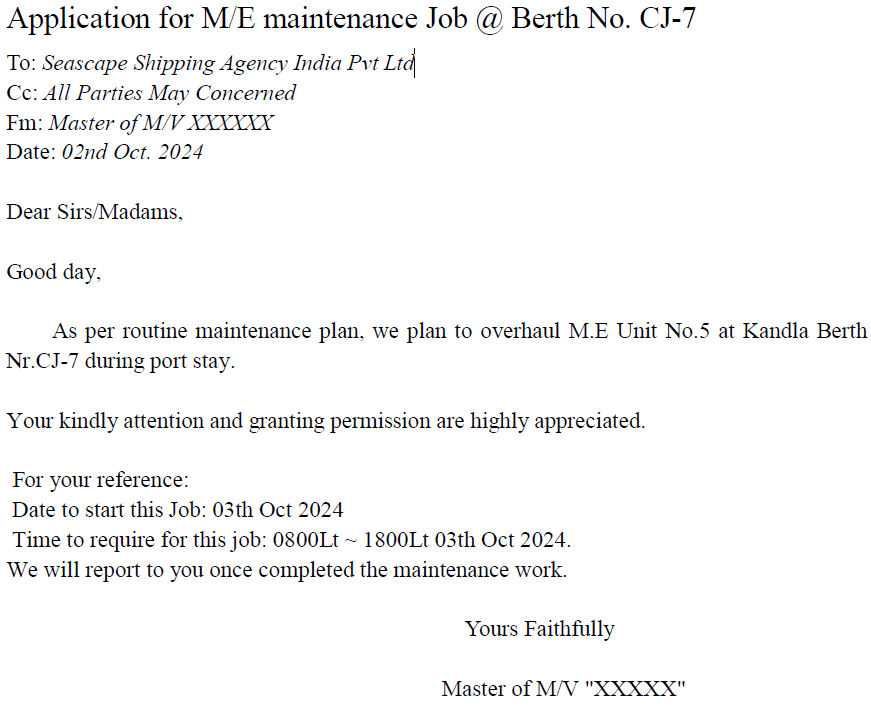Screen dimensions: 871x709
Task: Click the 'Your kindly attention' sentence
Action: click(x=326, y=421)
